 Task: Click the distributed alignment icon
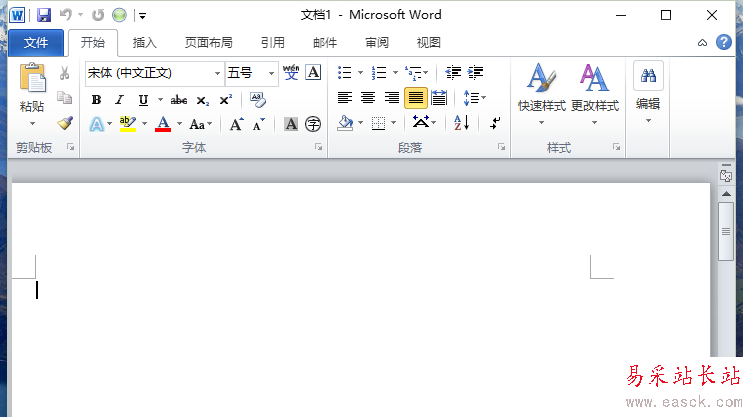[x=439, y=98]
